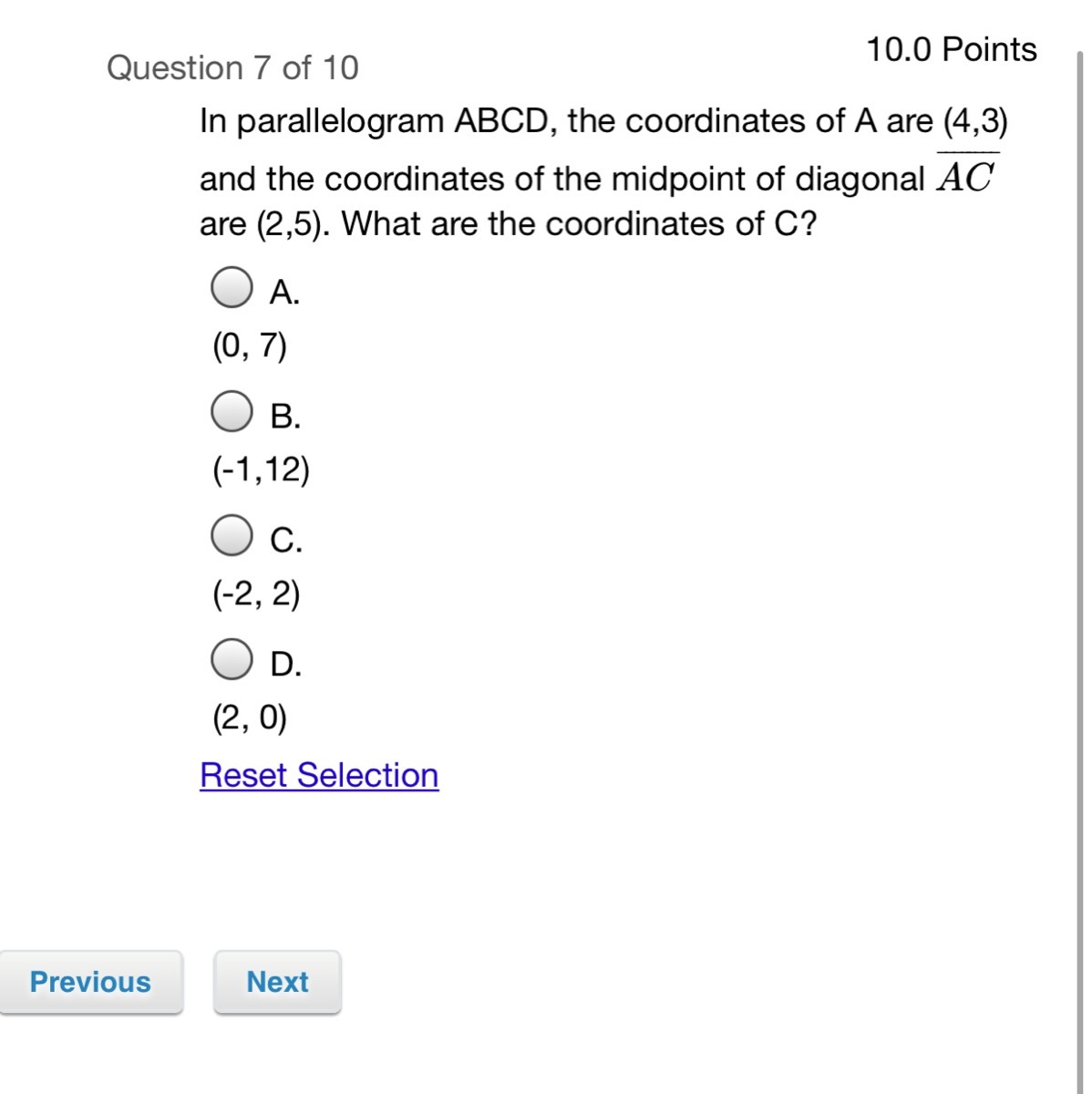Select radio button for option B

(232, 411)
